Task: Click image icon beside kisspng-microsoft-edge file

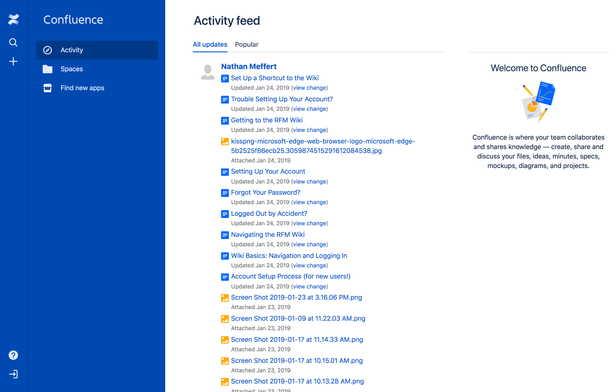Action: coord(225,141)
